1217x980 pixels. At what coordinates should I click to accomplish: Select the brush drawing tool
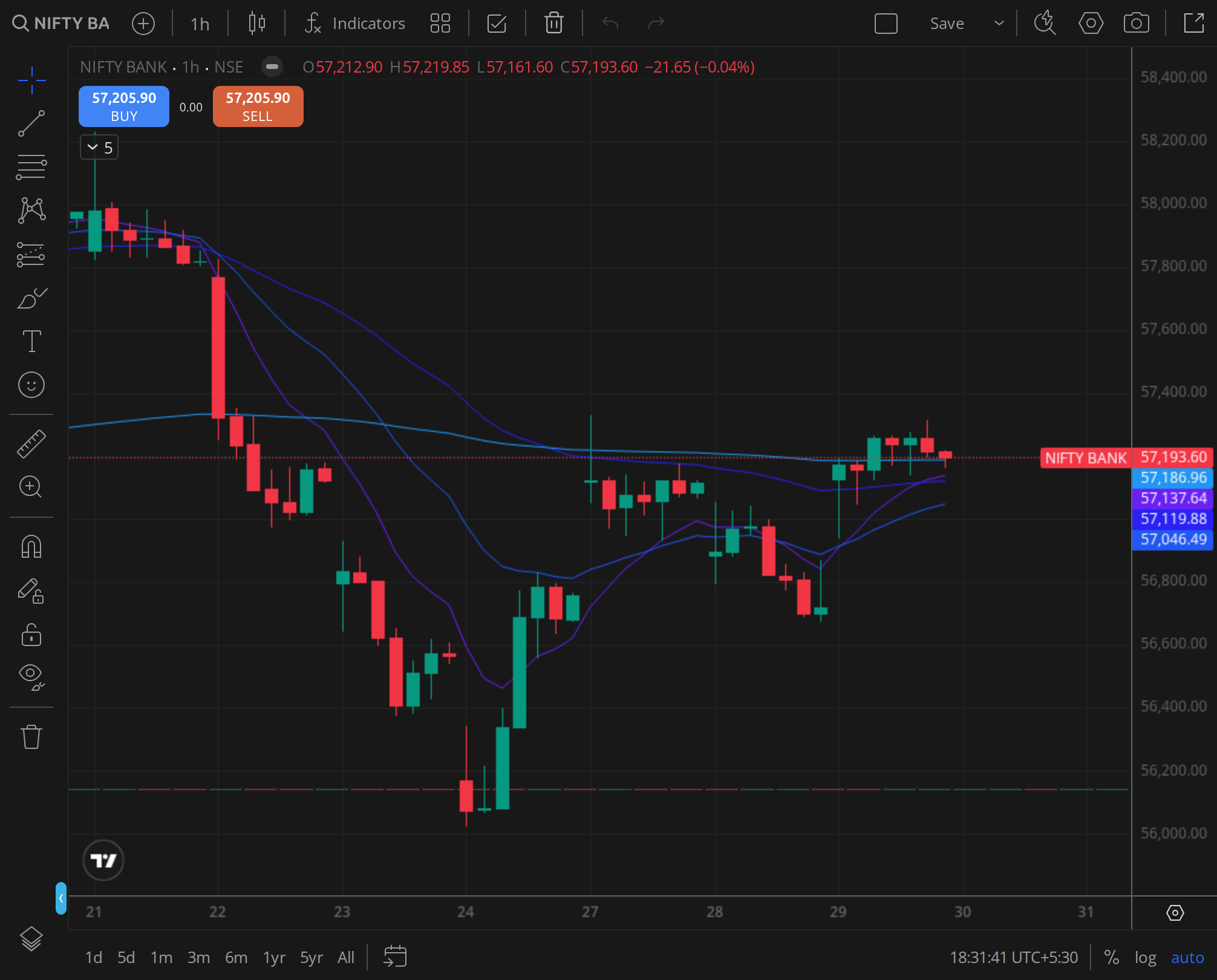pyautogui.click(x=31, y=298)
